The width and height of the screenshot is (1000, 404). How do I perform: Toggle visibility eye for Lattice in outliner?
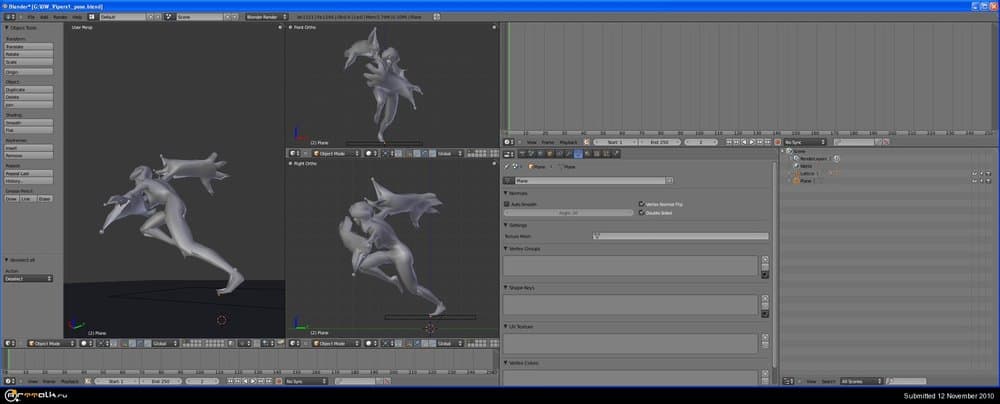[975, 173]
